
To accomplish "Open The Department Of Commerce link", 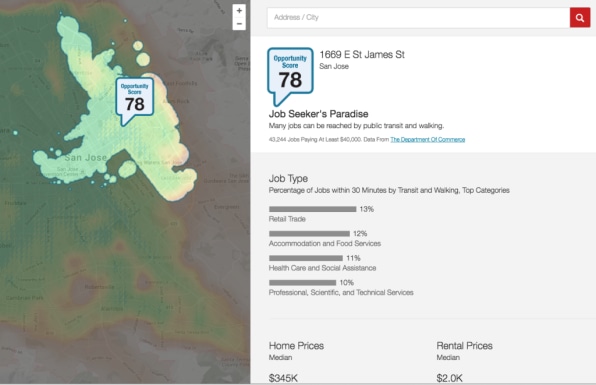I will tap(428, 139).
